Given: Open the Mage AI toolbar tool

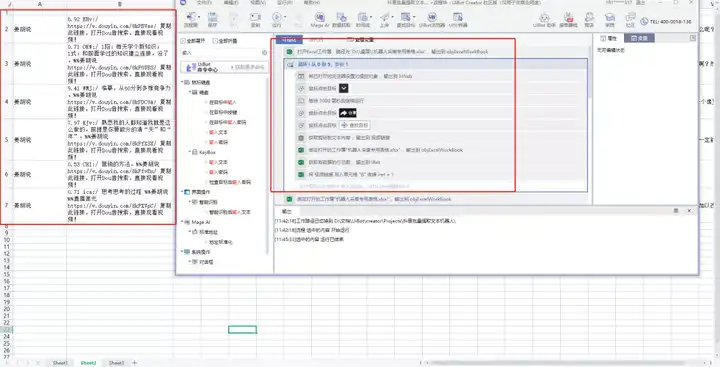Looking at the screenshot, I should click(320, 19).
